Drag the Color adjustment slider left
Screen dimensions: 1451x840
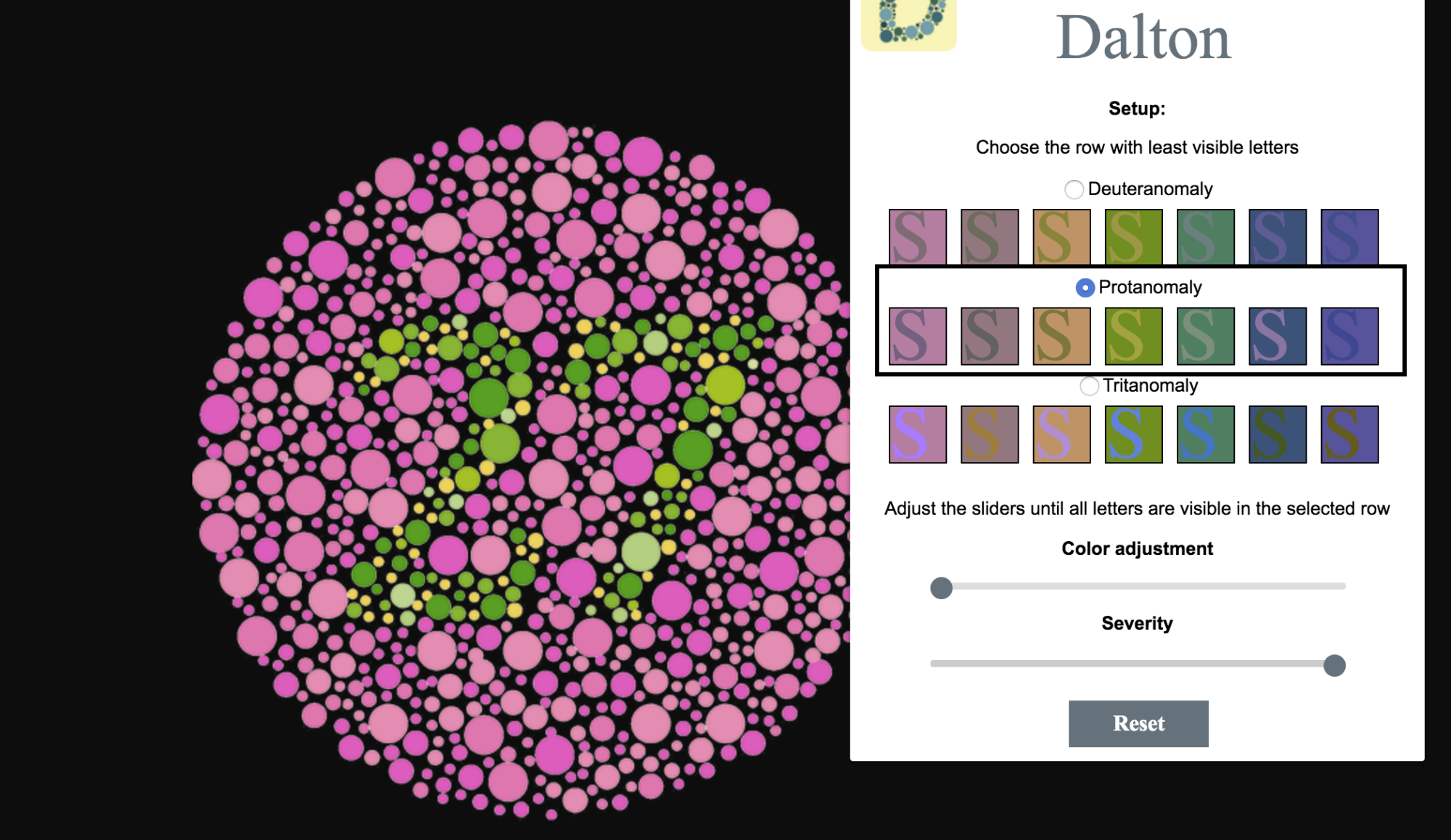pyautogui.click(x=941, y=587)
